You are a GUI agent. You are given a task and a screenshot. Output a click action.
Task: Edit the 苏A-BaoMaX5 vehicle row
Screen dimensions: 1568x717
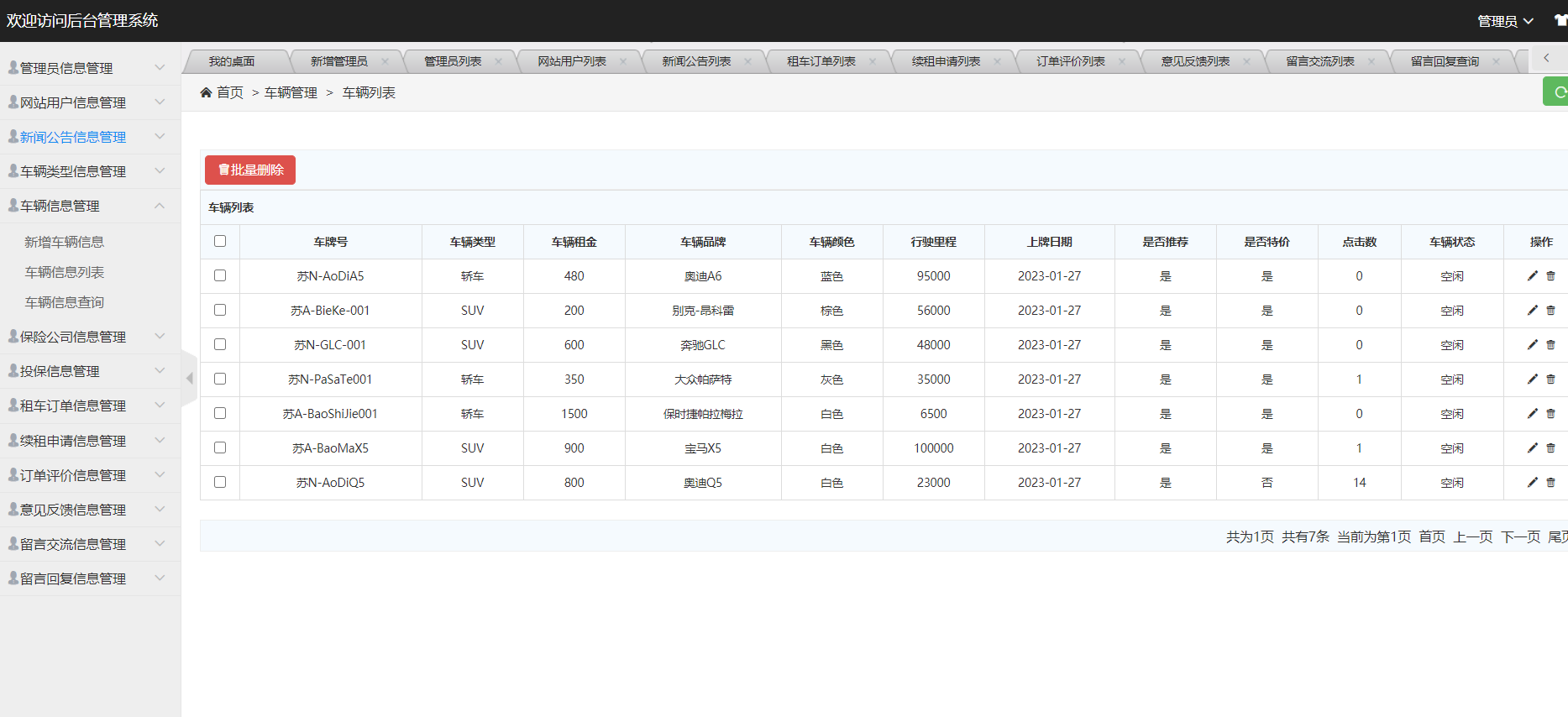pos(1532,447)
